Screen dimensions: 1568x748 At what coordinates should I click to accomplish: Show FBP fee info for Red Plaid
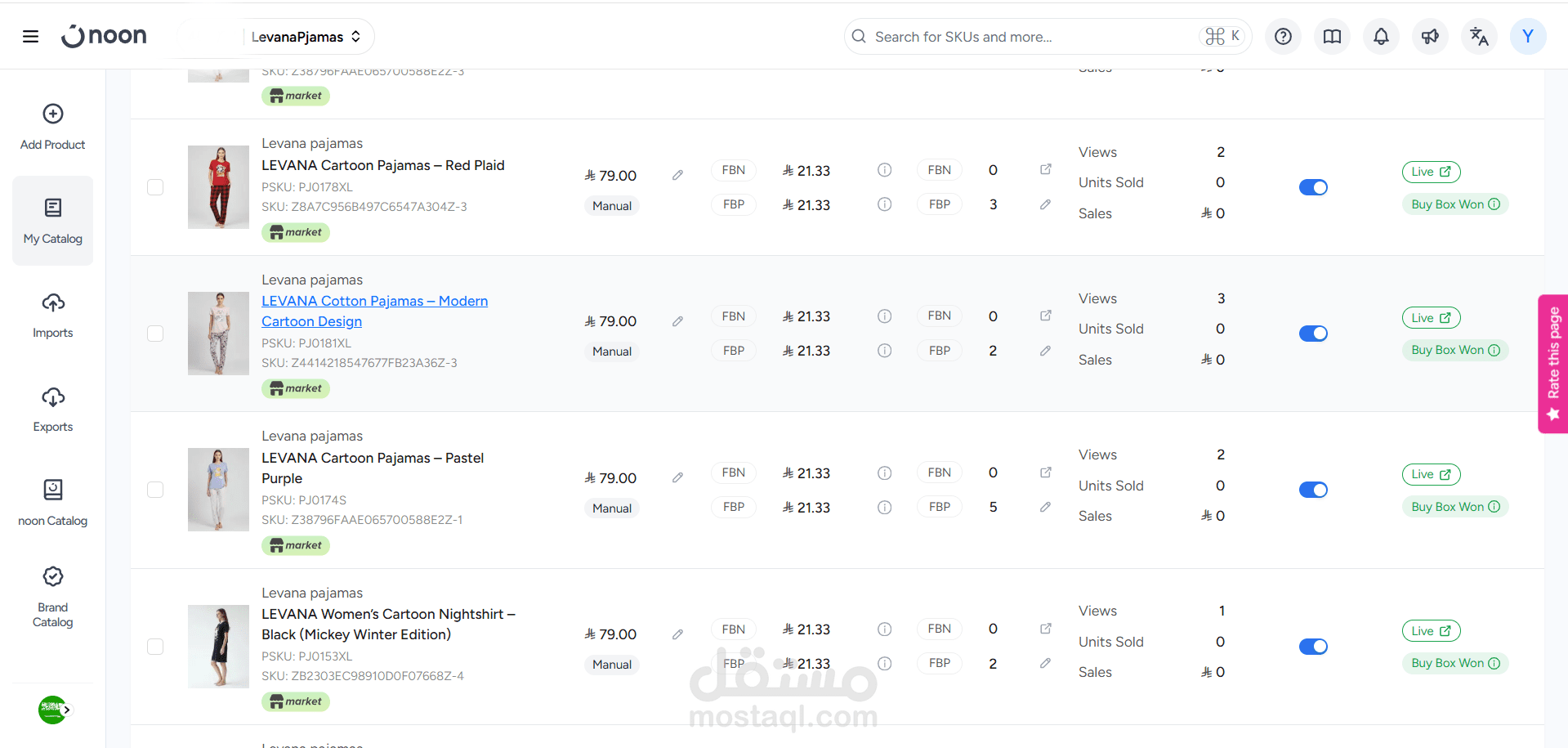coord(884,204)
